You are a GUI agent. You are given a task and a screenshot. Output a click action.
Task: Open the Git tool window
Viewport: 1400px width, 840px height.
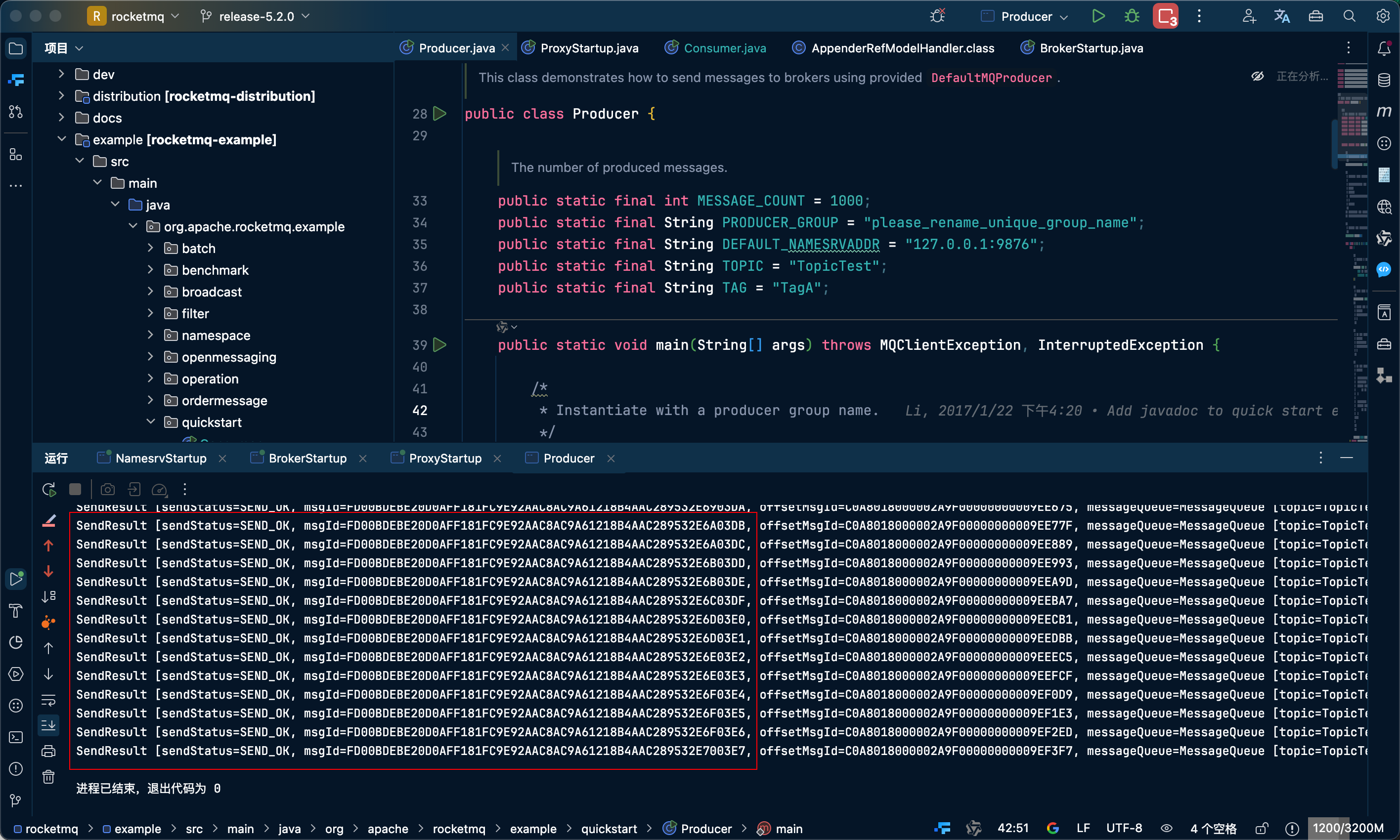click(x=16, y=800)
